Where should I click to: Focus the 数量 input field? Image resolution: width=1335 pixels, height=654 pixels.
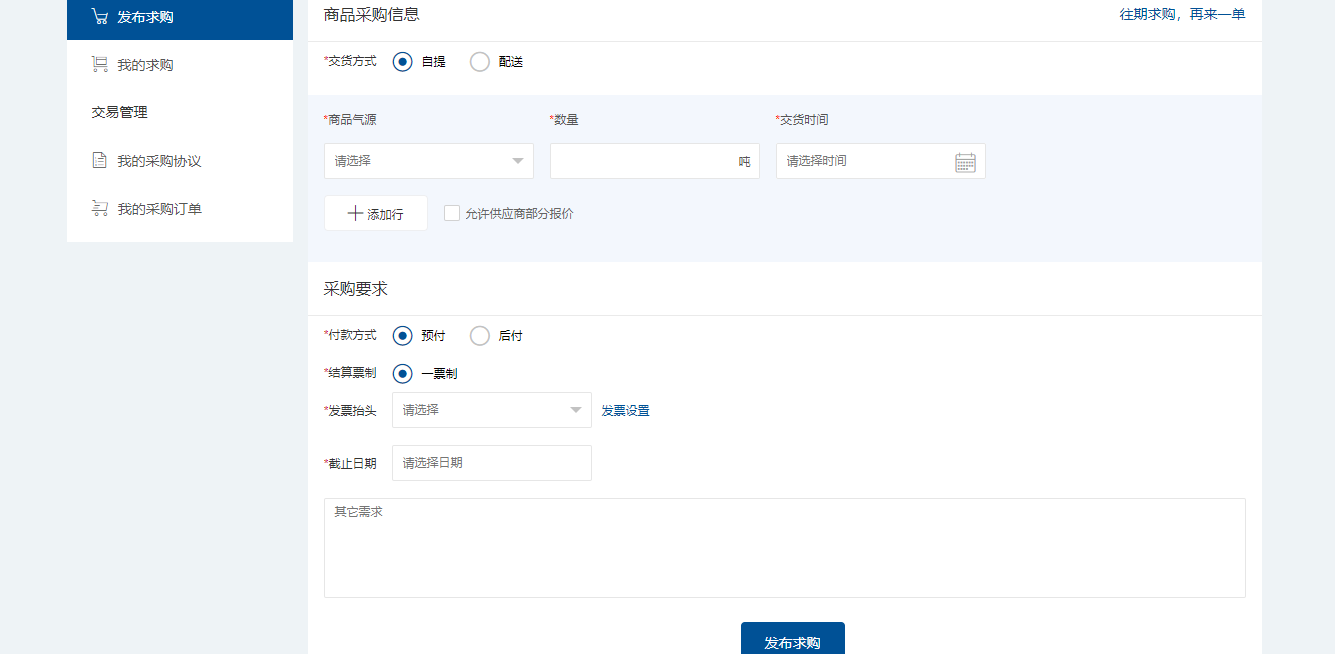point(655,161)
